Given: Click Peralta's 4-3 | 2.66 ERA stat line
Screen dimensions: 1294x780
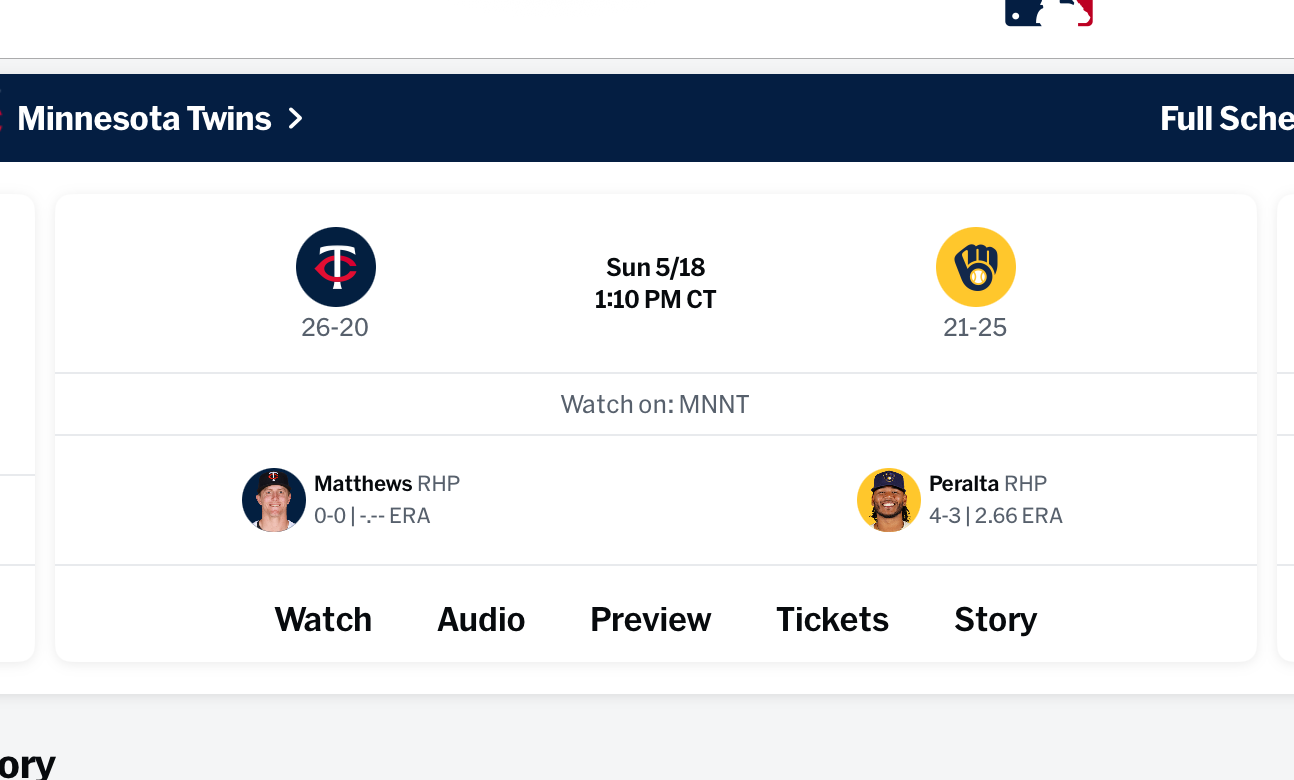Looking at the screenshot, I should point(995,516).
